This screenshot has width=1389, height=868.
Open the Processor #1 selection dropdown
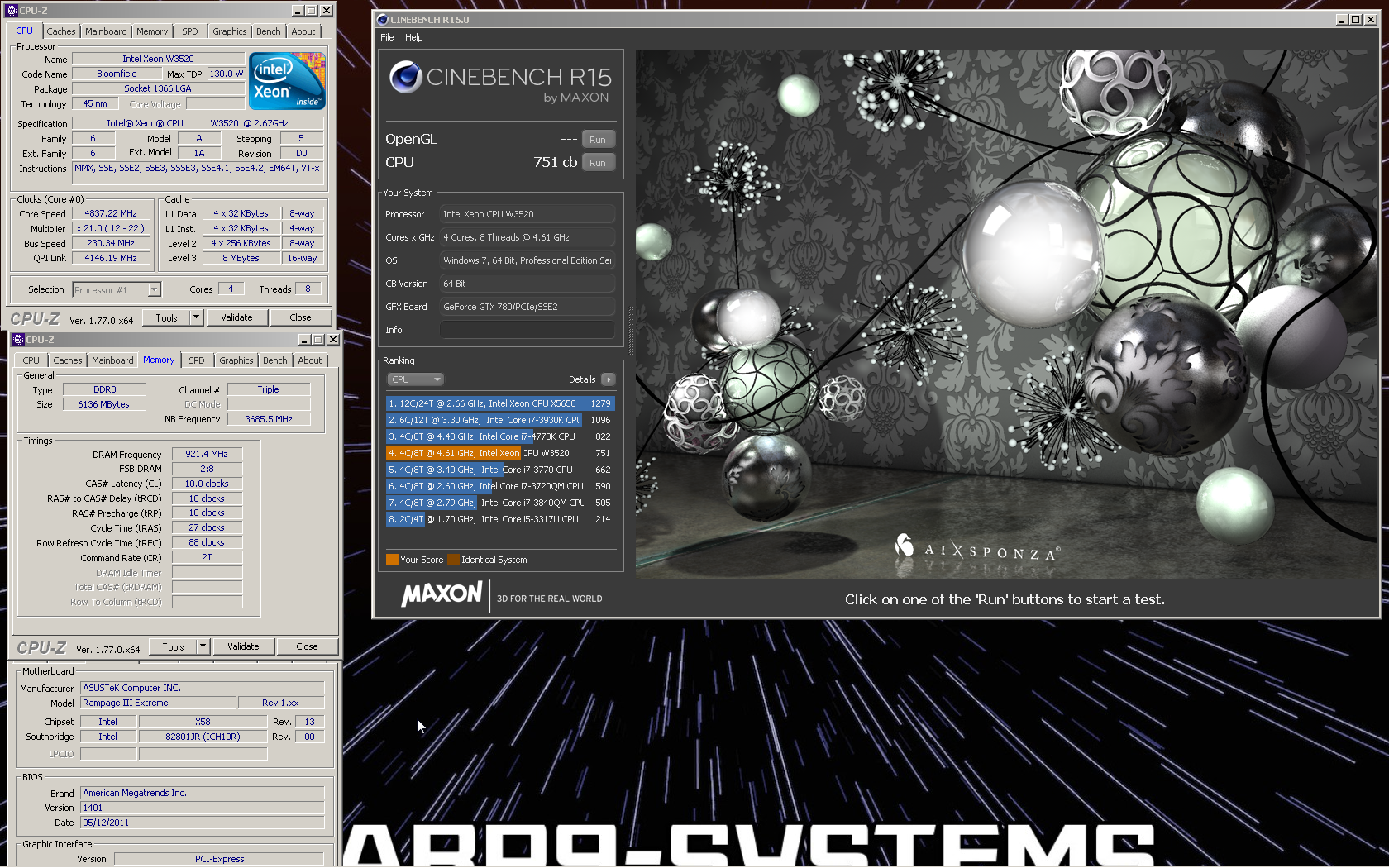[x=154, y=289]
